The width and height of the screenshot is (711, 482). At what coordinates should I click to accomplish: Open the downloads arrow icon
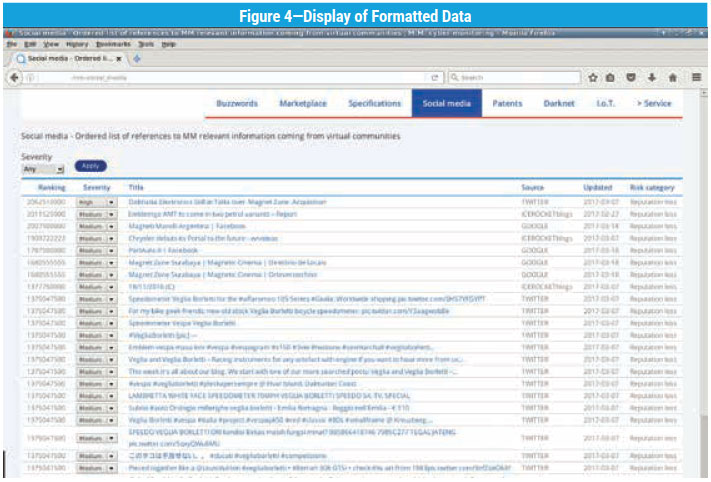[652, 78]
